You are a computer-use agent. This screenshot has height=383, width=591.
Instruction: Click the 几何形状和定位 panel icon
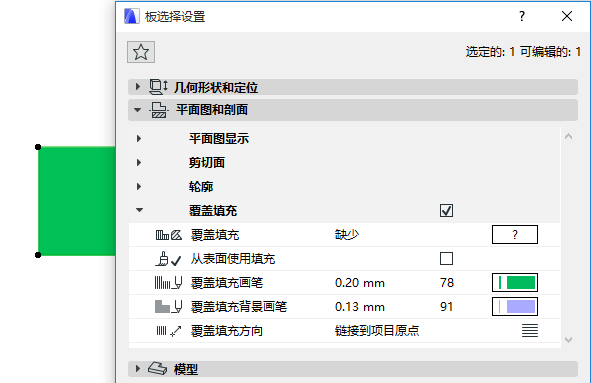point(158,87)
